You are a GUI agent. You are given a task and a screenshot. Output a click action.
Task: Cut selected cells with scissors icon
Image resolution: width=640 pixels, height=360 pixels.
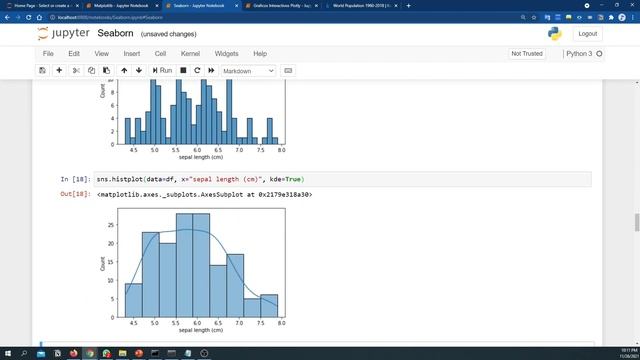click(76, 71)
